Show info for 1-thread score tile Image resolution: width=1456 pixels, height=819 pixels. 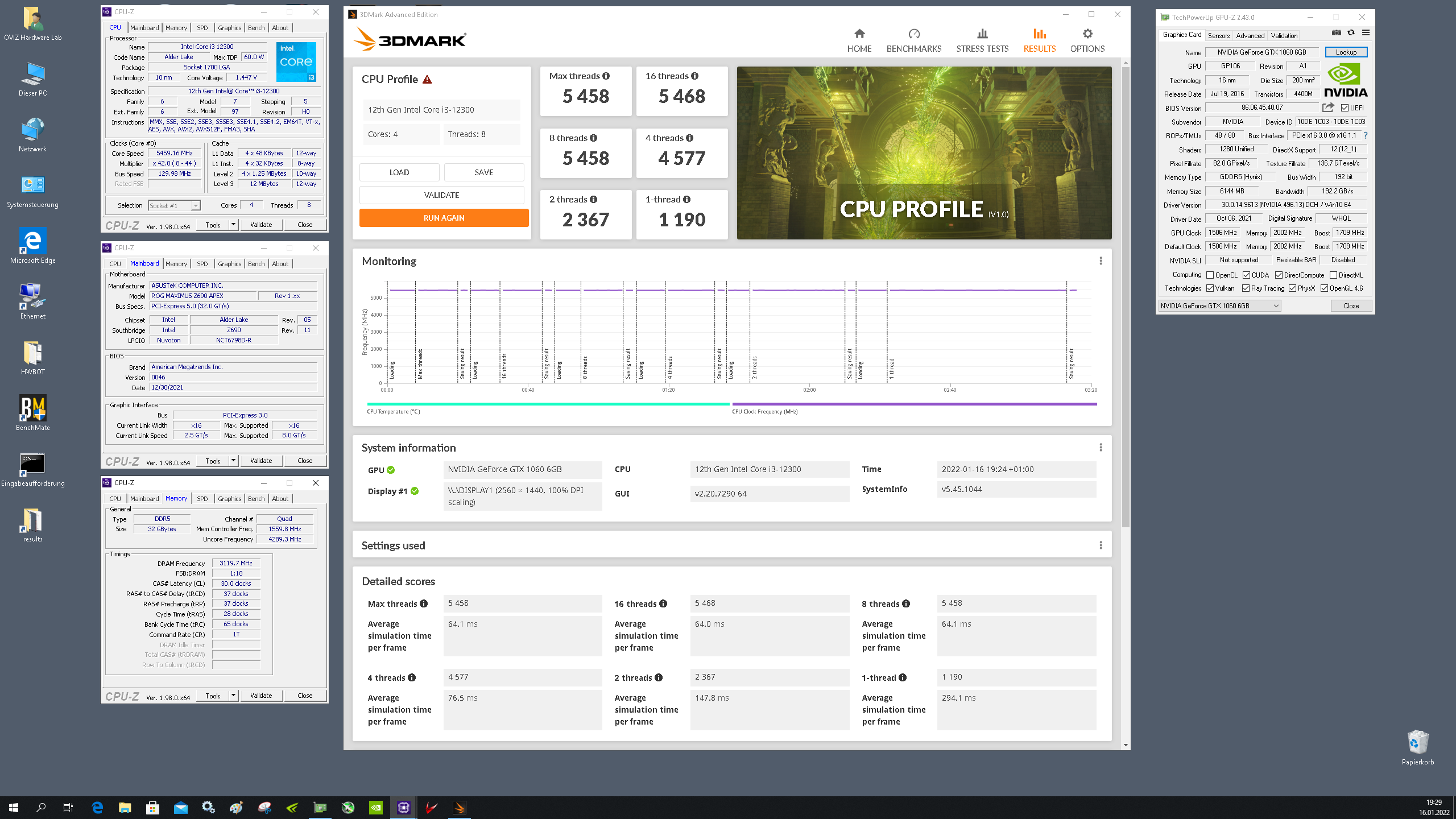point(686,199)
